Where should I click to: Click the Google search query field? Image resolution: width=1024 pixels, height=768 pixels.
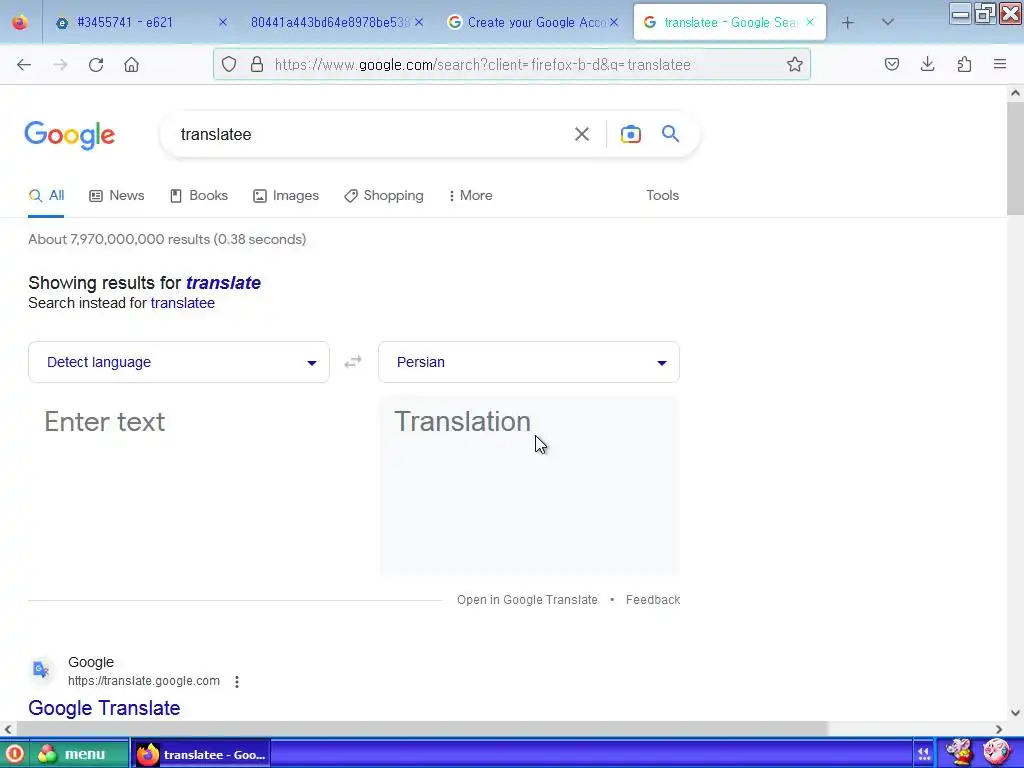(x=369, y=134)
